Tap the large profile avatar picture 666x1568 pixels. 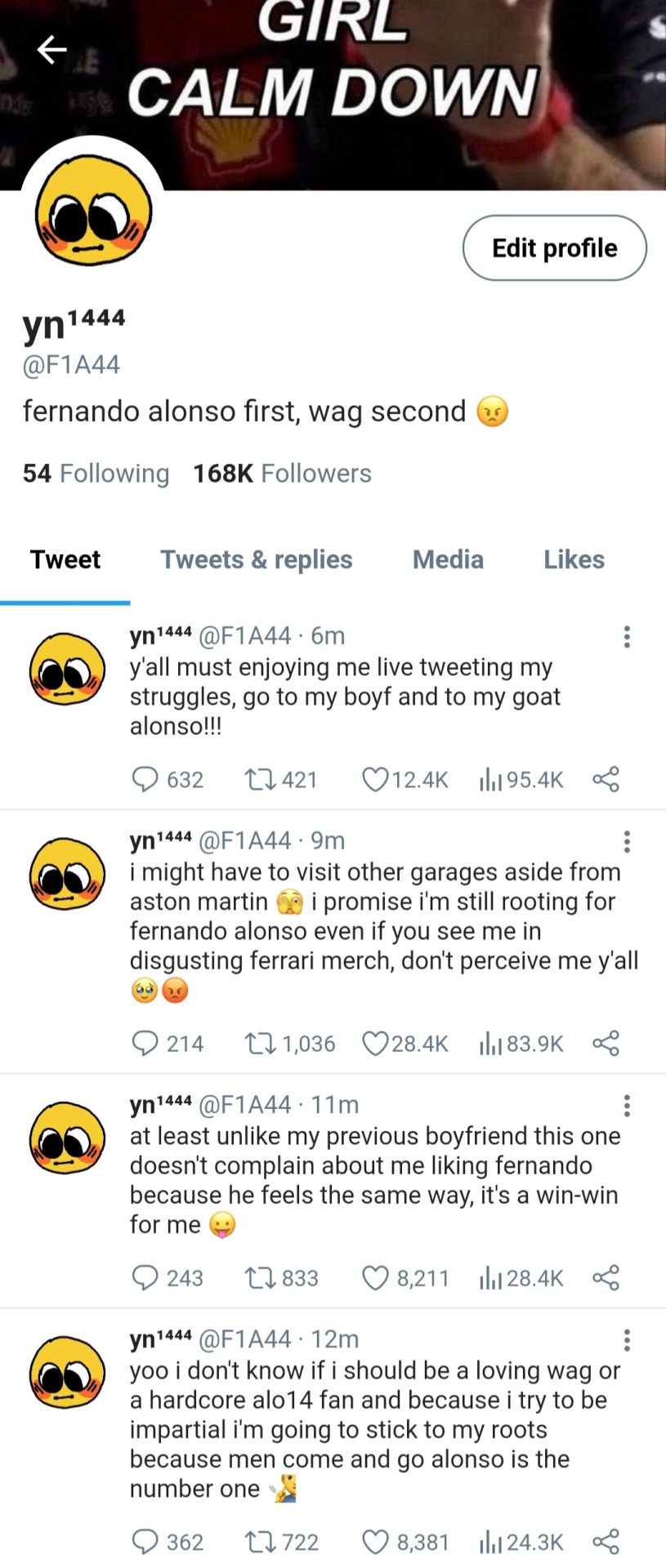[x=93, y=209]
